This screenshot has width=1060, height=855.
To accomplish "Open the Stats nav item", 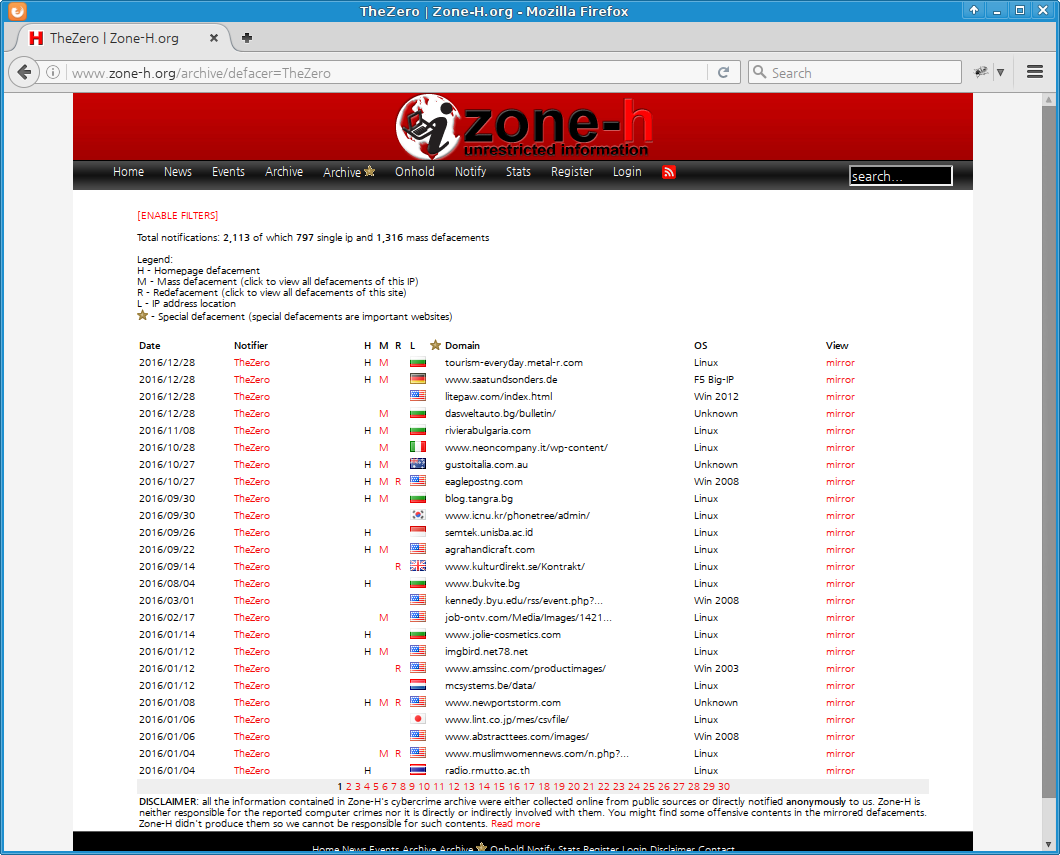I will coord(519,172).
